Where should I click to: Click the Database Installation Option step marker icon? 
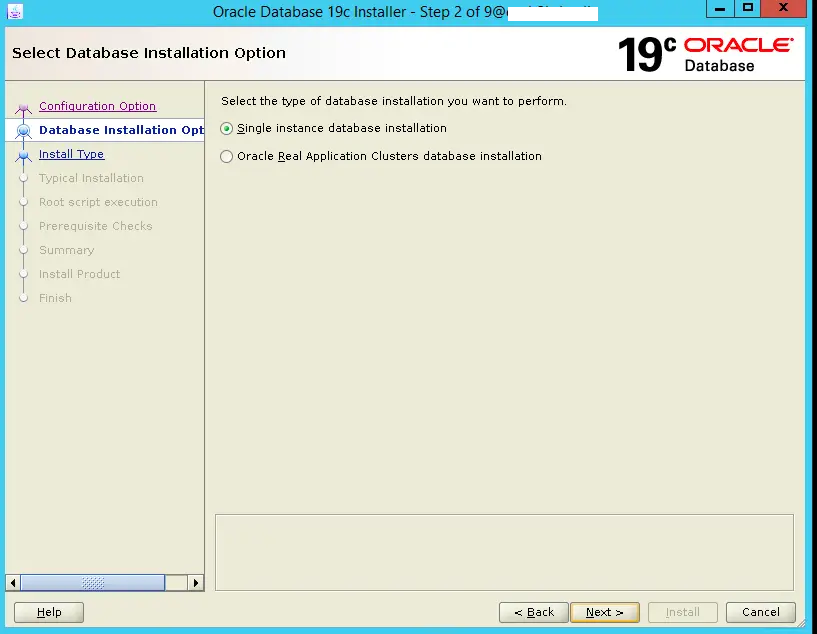tap(23, 131)
